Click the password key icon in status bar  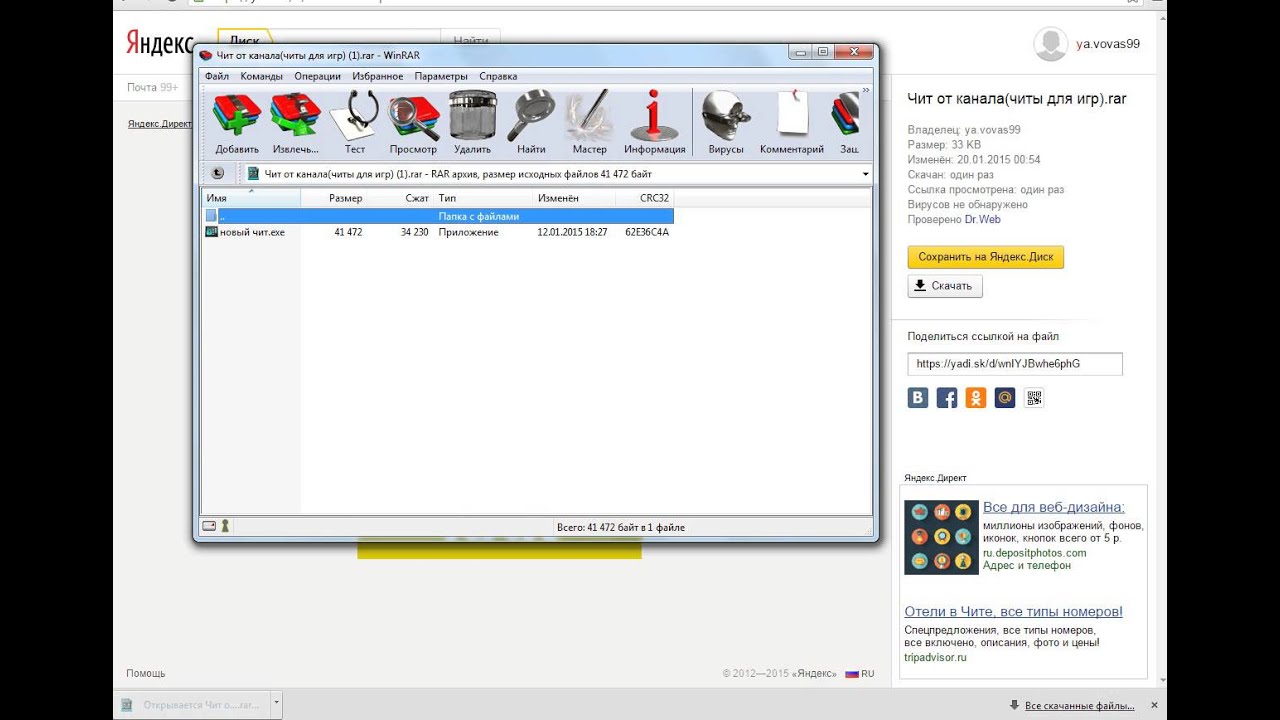pos(225,526)
